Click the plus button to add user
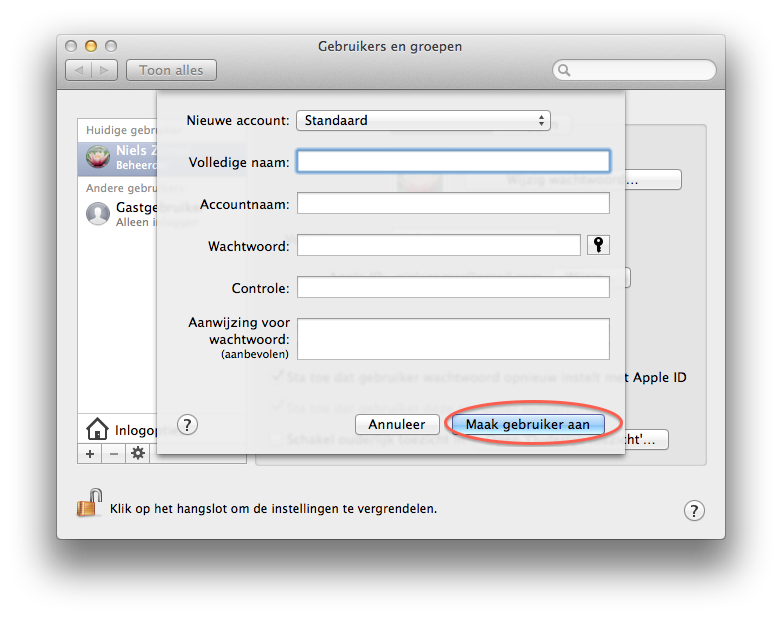This screenshot has height=618, width=782. pos(89,453)
